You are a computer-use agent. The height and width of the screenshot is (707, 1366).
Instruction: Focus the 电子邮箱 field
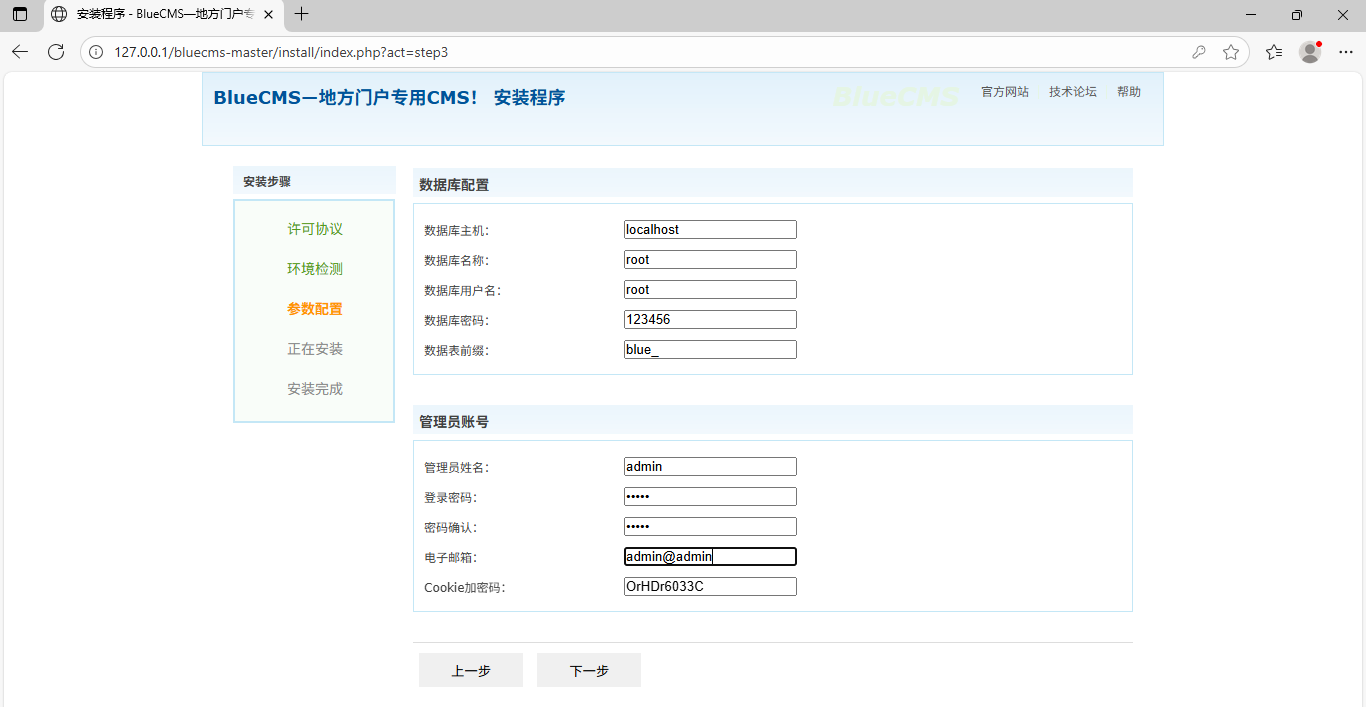pos(710,557)
